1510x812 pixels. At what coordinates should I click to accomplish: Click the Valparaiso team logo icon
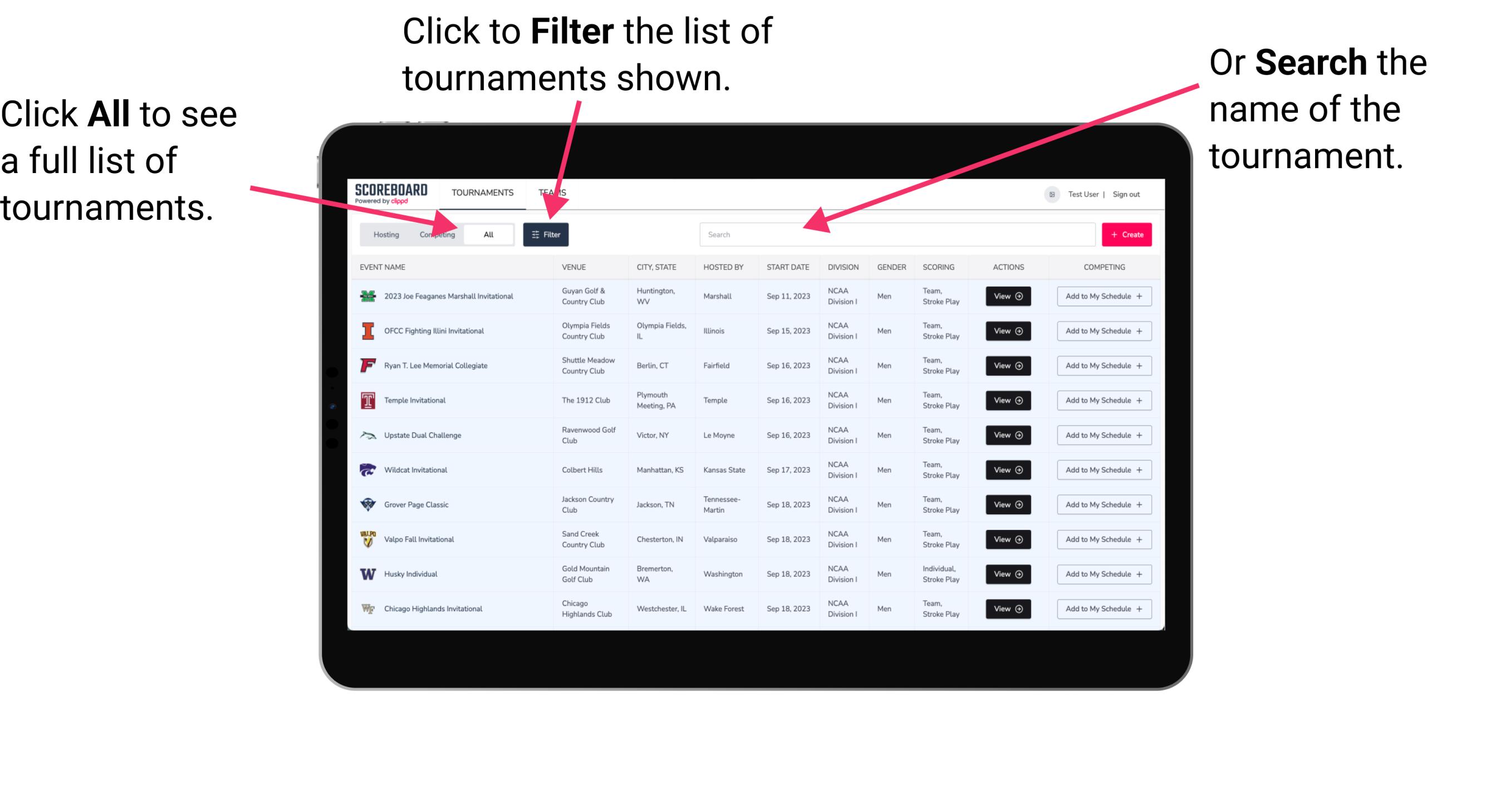[x=366, y=539]
